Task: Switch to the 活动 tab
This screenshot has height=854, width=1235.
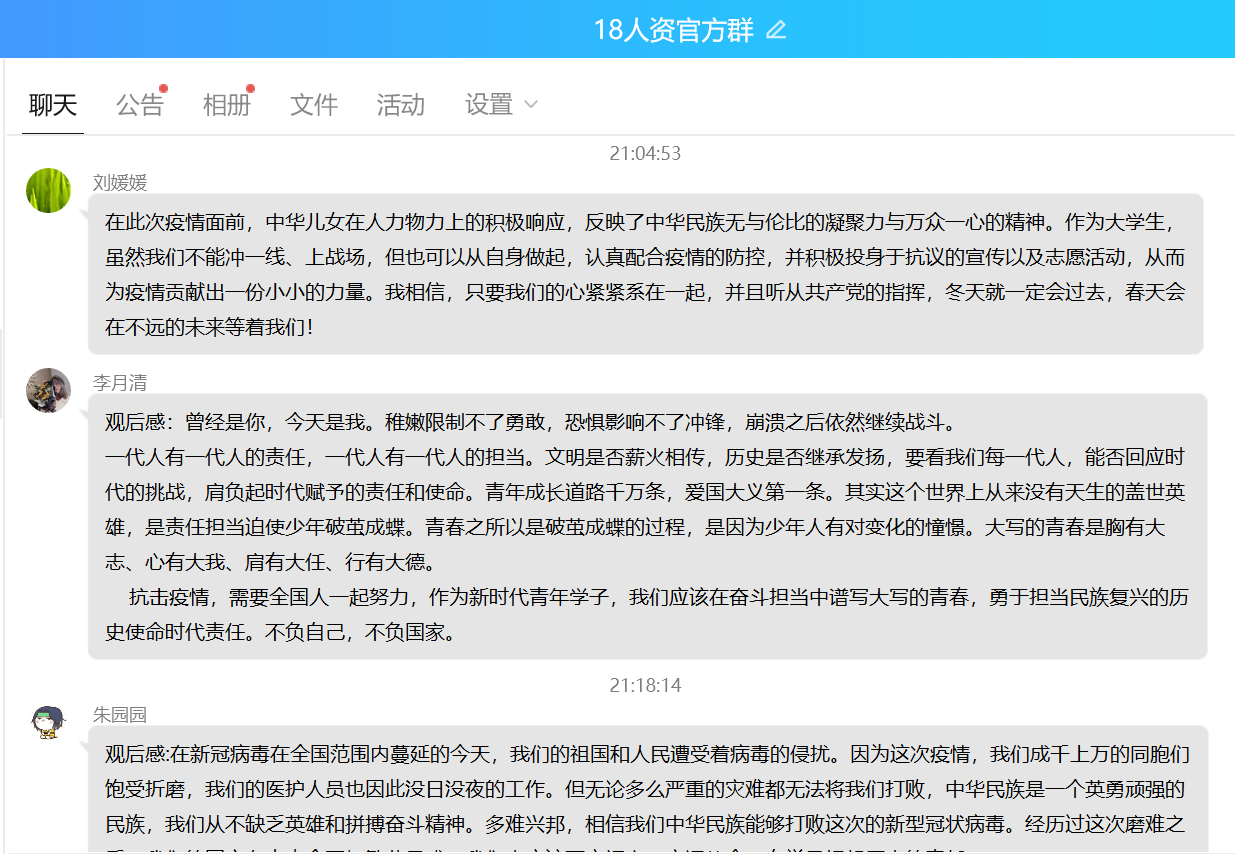Action: pos(401,105)
